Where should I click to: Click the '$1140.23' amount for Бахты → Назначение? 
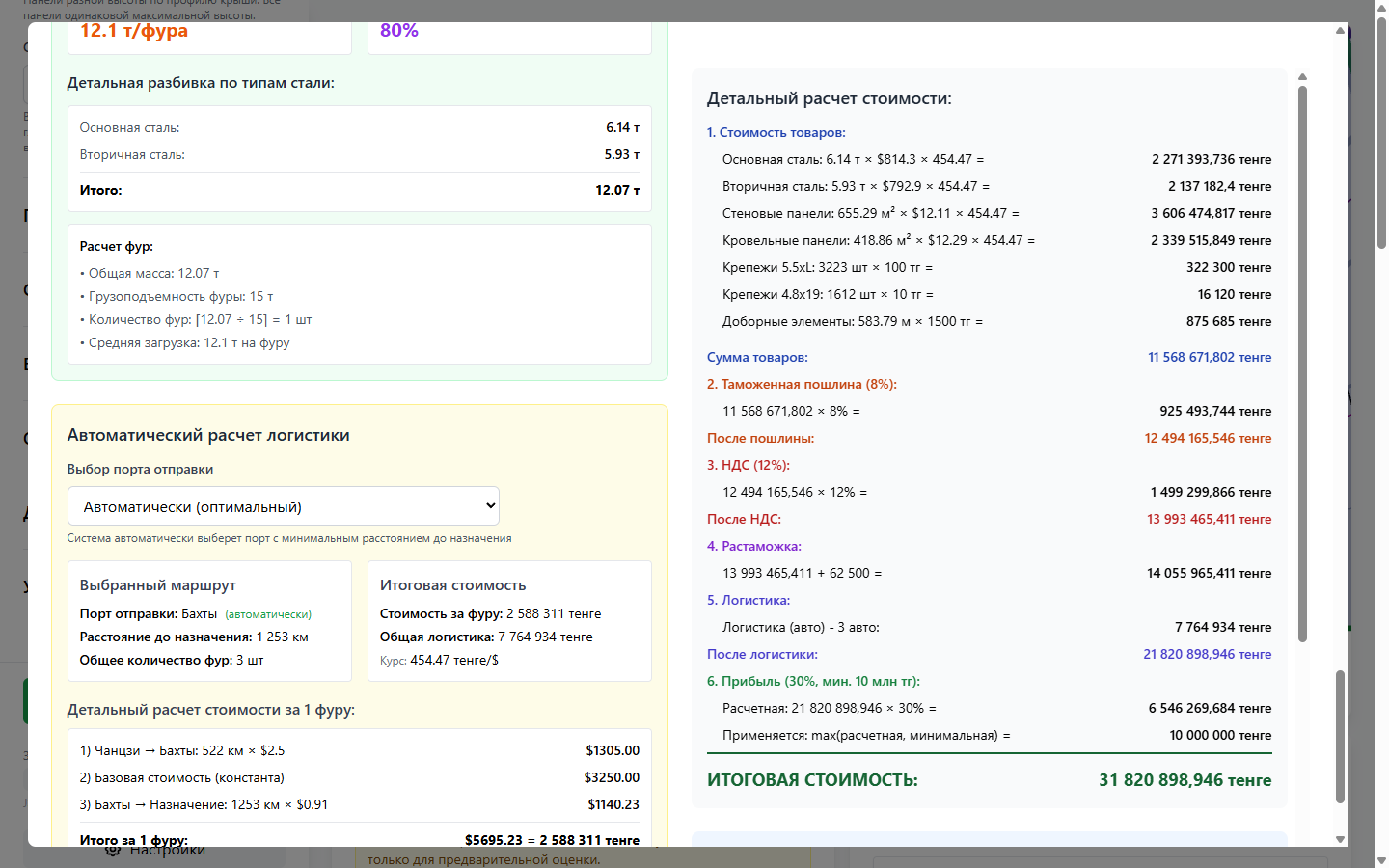613,804
